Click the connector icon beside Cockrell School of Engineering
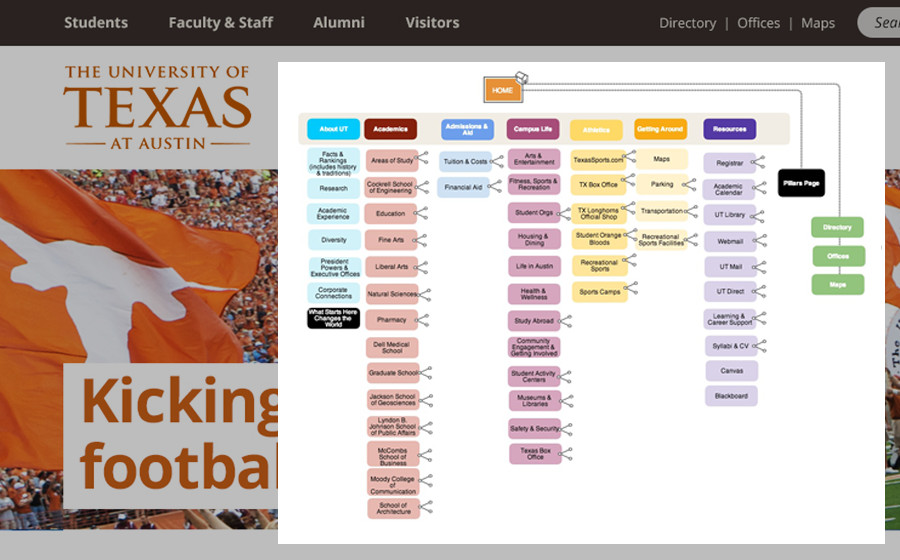900x560 pixels. pos(422,186)
